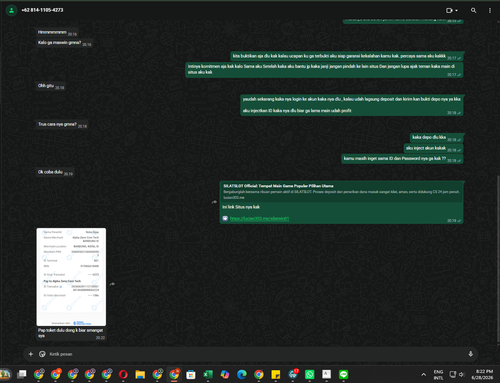Open the green situs link URL
Viewport: 500px width, 383px height.
click(x=259, y=219)
